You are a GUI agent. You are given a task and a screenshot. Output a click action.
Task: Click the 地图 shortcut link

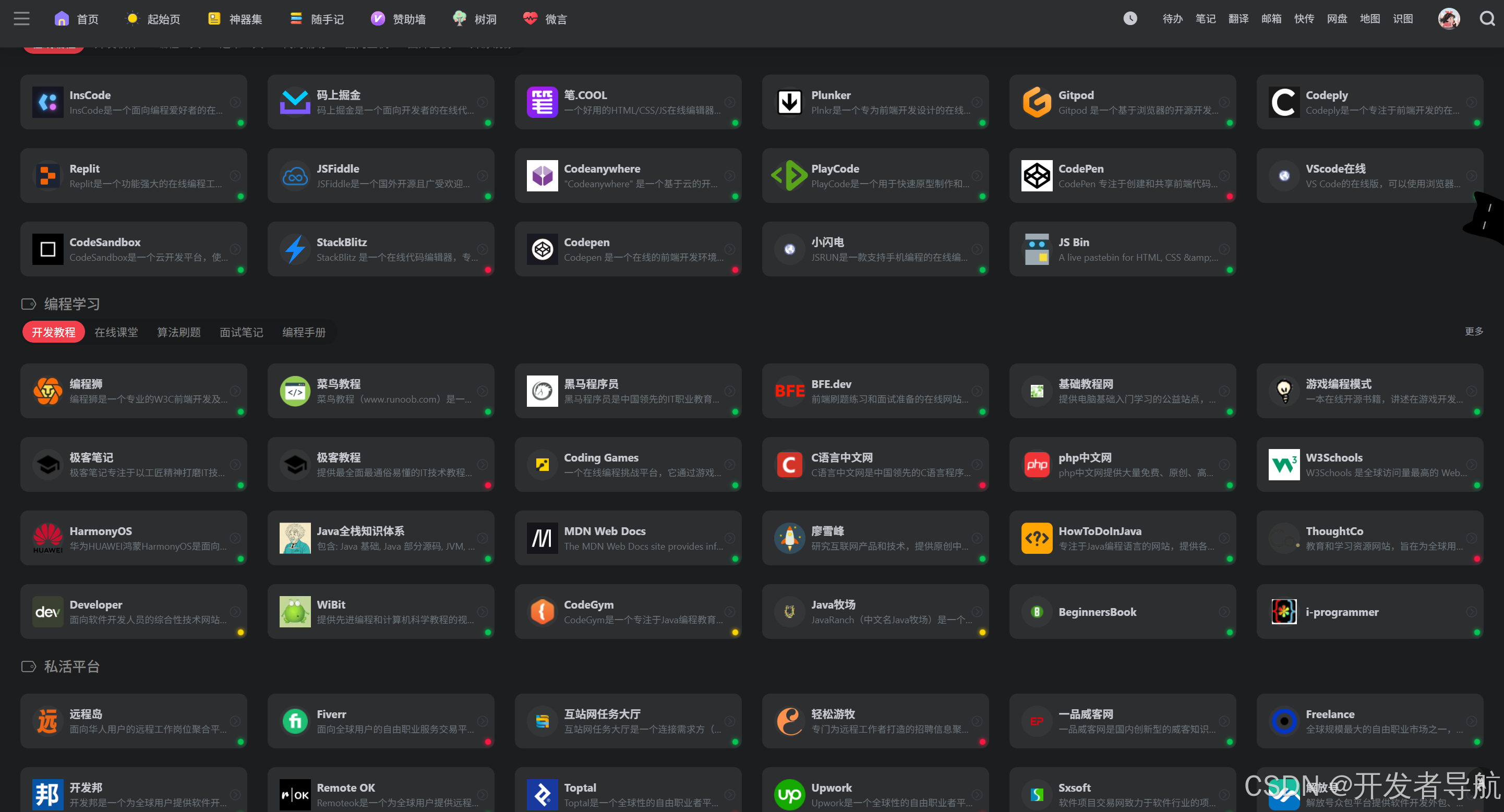tap(1370, 19)
